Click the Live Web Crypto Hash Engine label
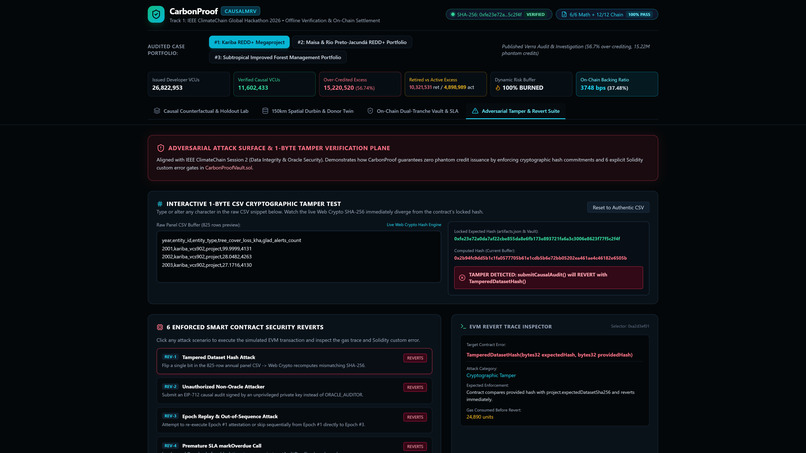 [x=414, y=225]
